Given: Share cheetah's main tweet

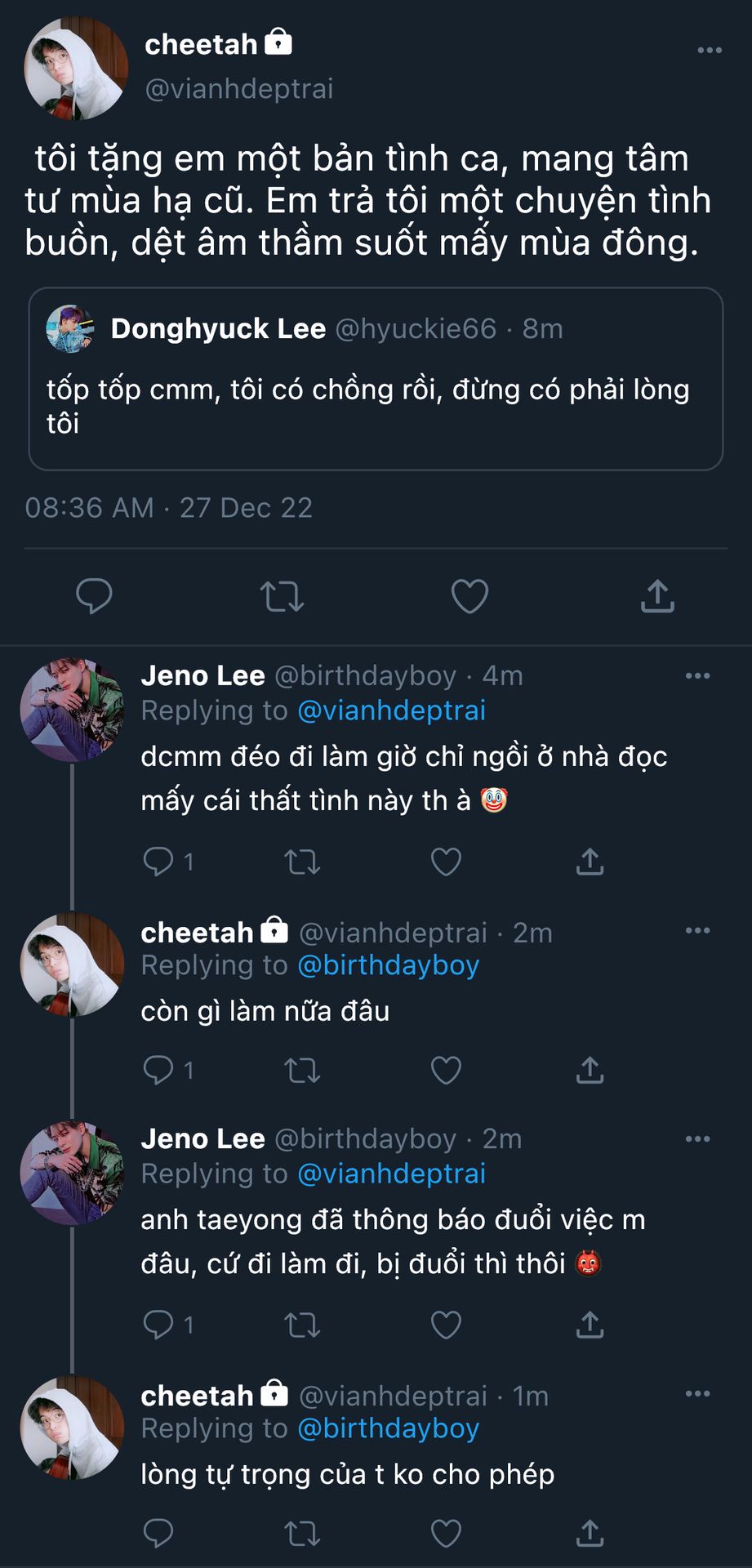Looking at the screenshot, I should (657, 596).
